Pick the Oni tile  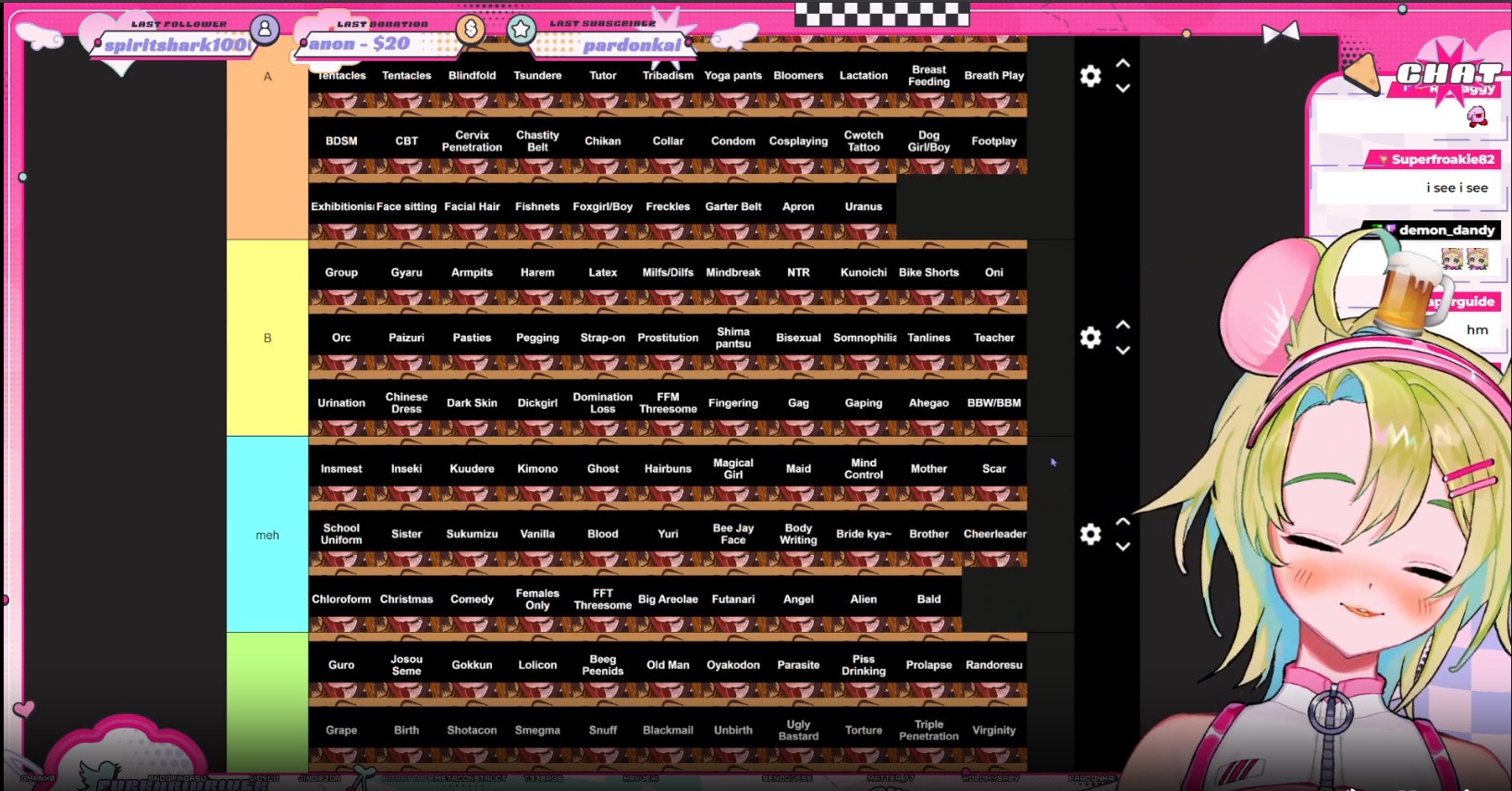(x=994, y=273)
